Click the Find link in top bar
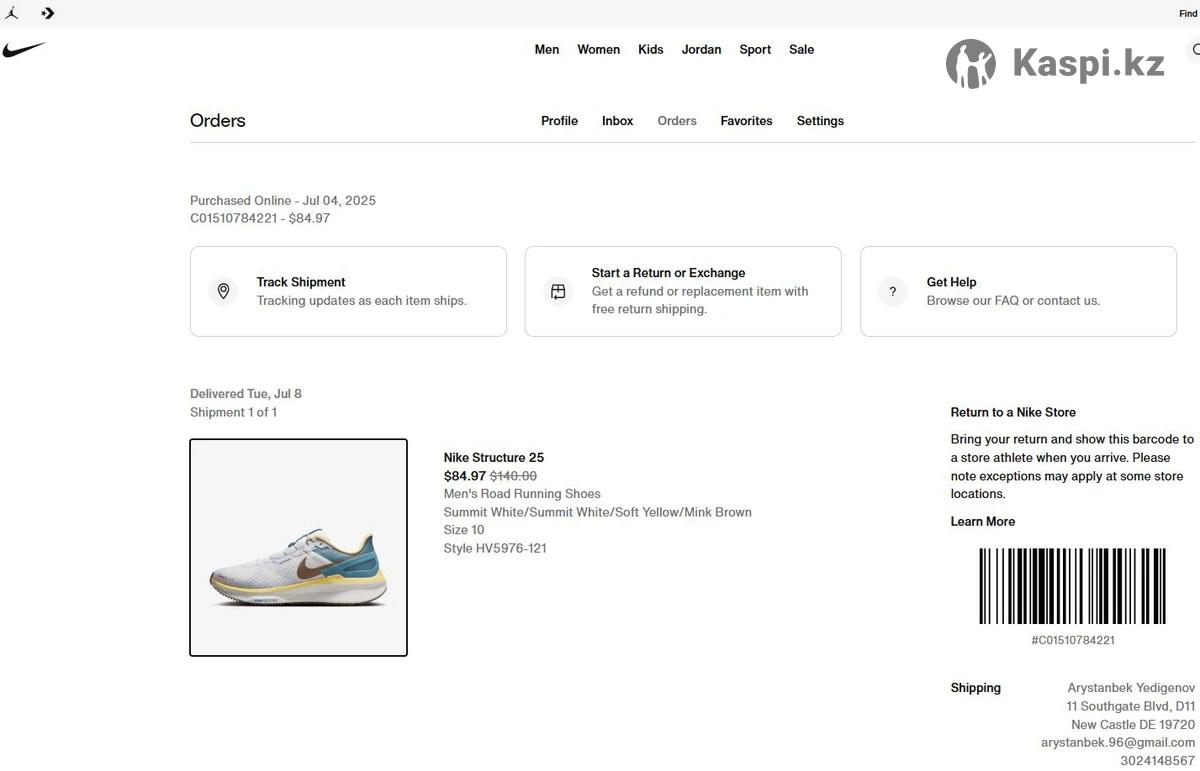 pyautogui.click(x=1188, y=14)
